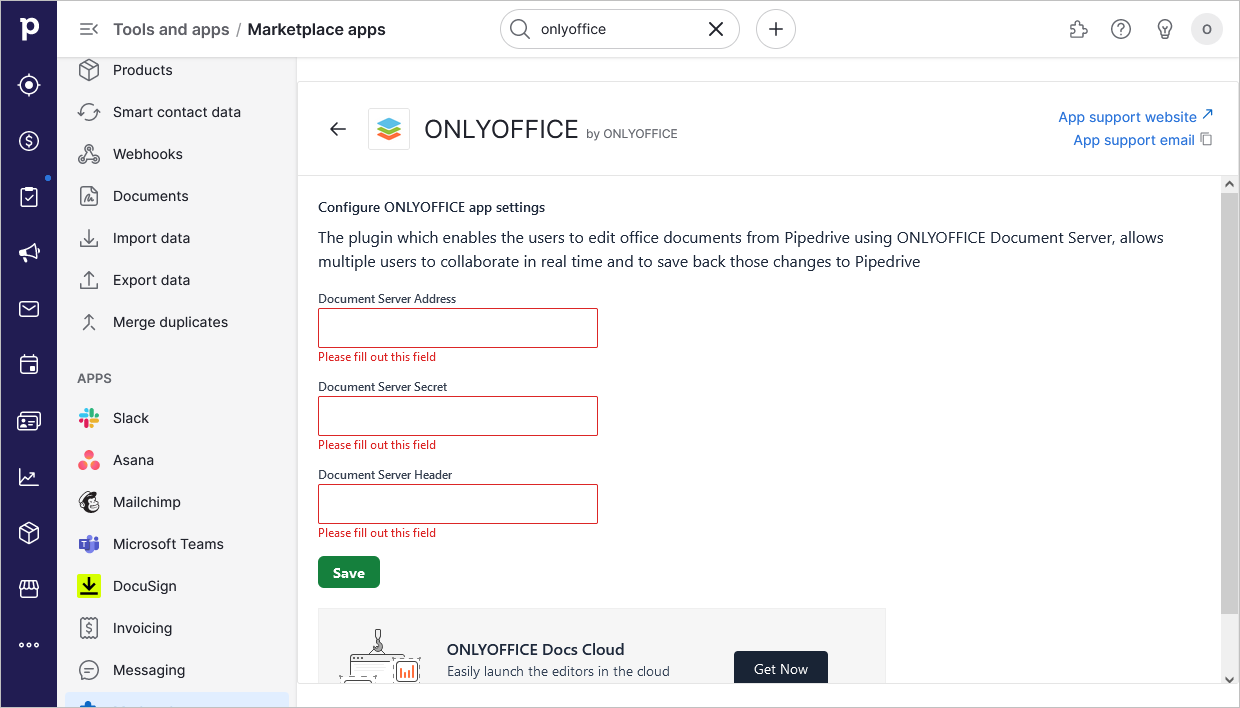The image size is (1240, 708).
Task: Open the Leads section from the left rail
Action: pos(29,85)
